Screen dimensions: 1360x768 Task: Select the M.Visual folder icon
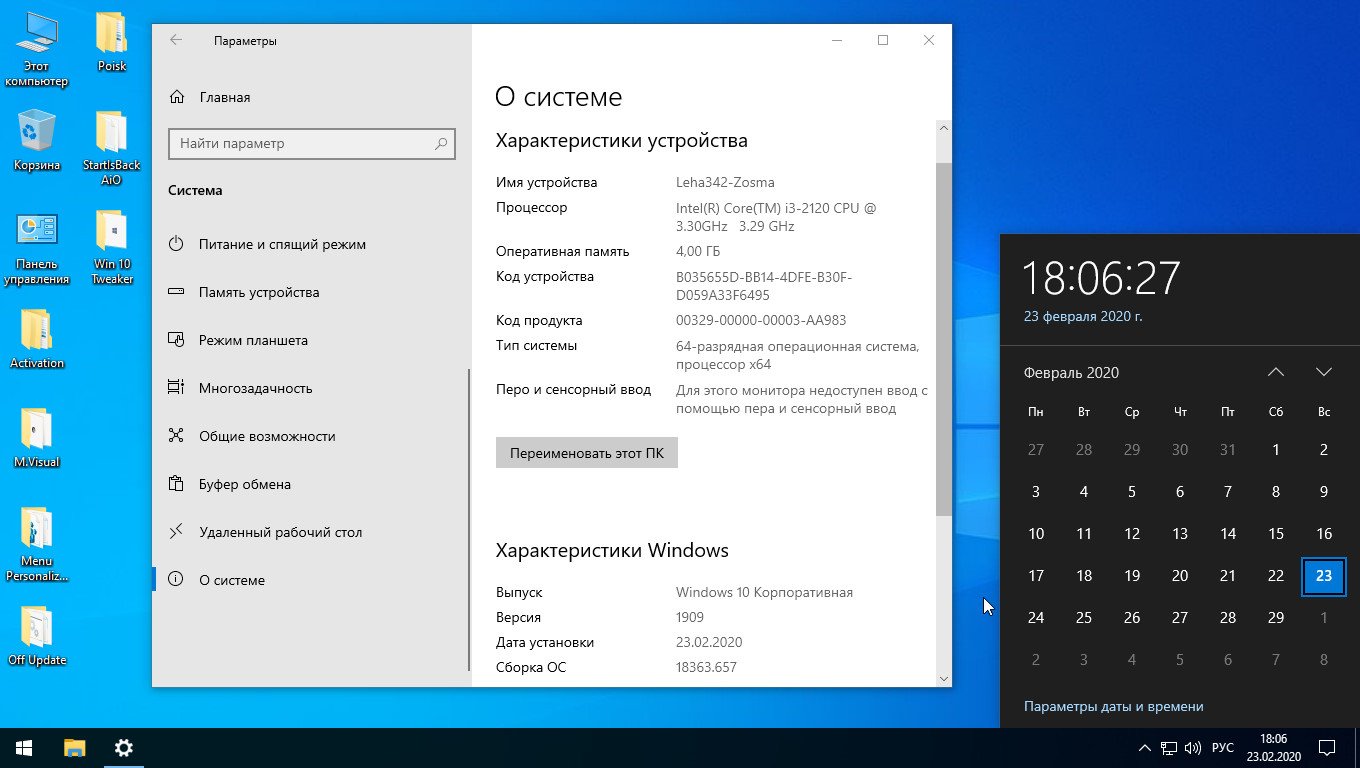(37, 438)
